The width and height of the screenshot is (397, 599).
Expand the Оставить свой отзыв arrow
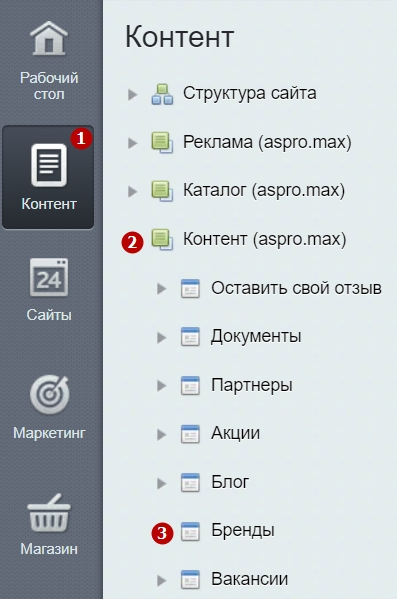(x=162, y=289)
